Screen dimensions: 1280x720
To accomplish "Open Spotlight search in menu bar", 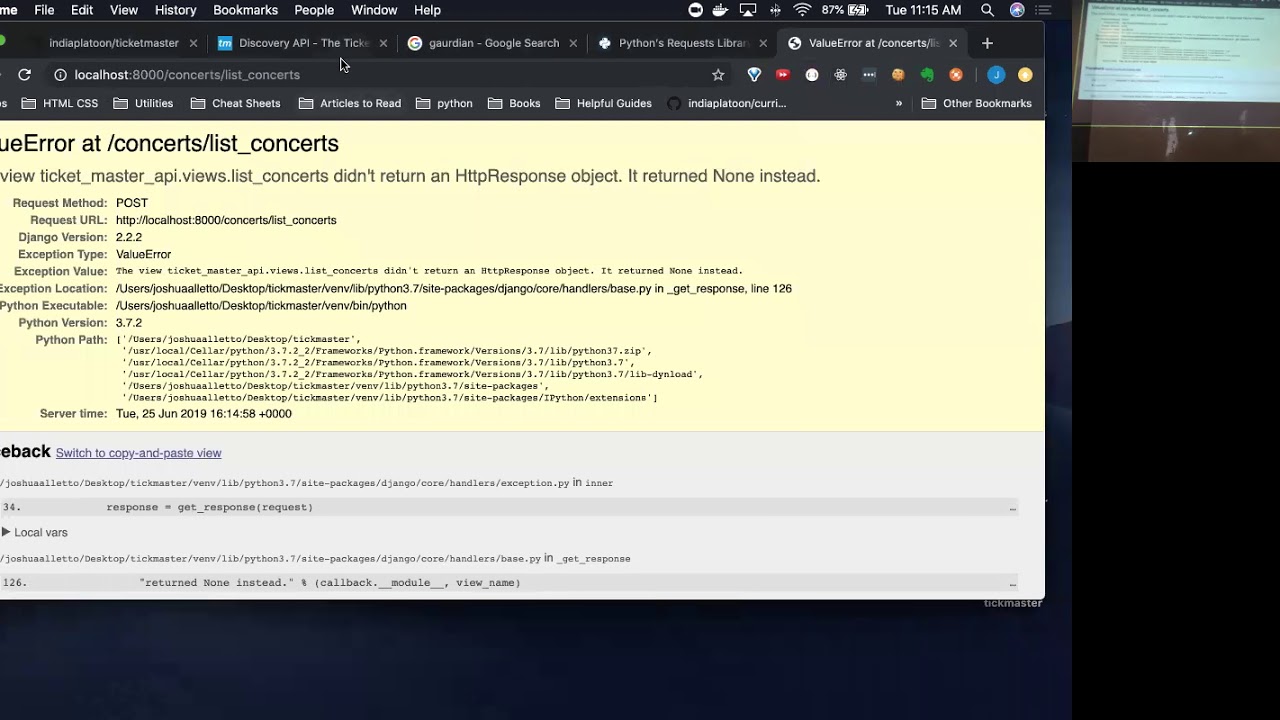I will [987, 10].
